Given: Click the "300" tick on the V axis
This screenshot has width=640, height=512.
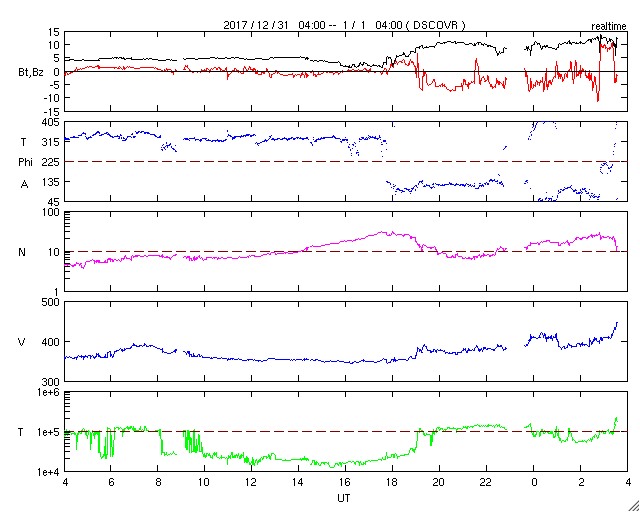Looking at the screenshot, I should (52, 382).
